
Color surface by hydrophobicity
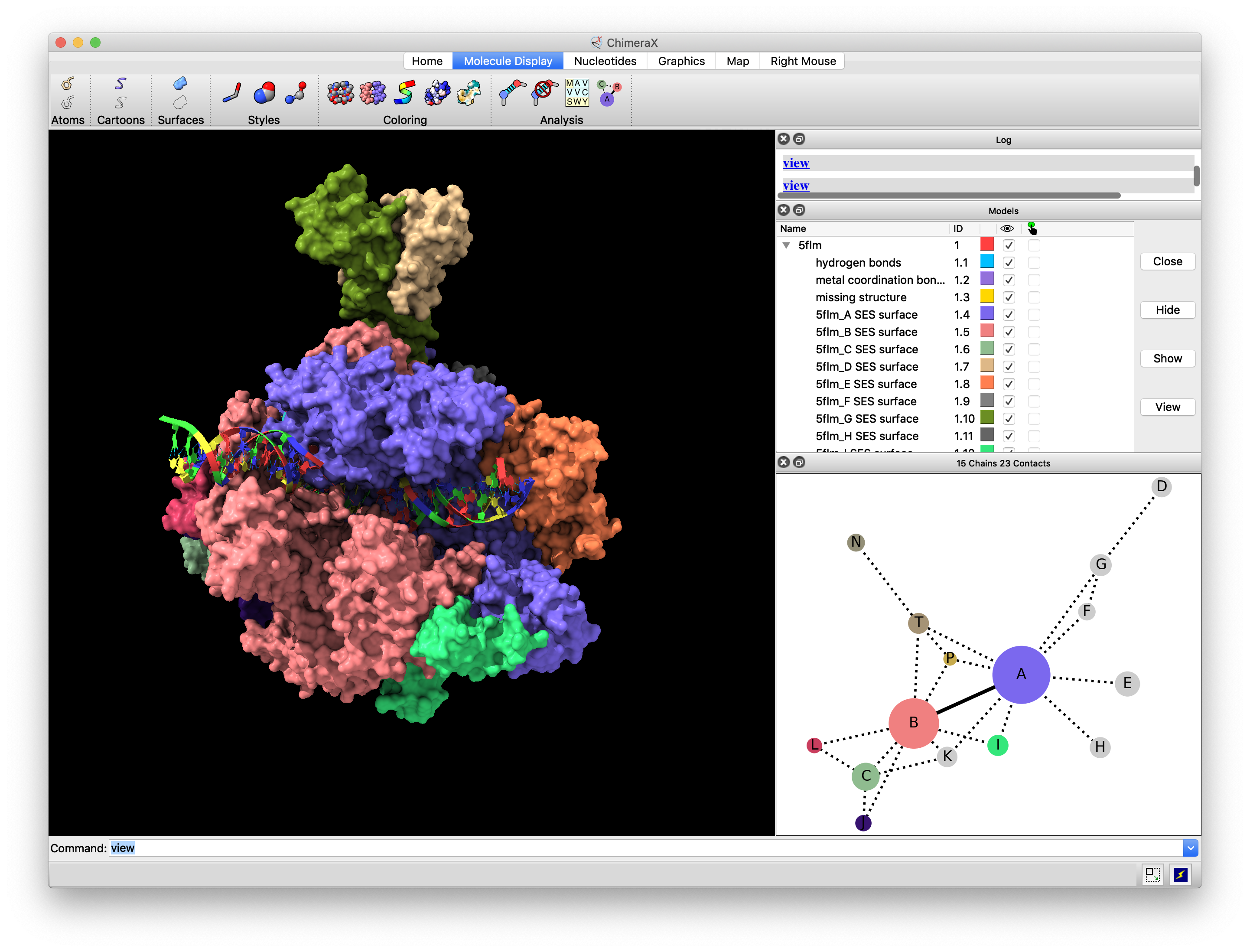[x=469, y=93]
